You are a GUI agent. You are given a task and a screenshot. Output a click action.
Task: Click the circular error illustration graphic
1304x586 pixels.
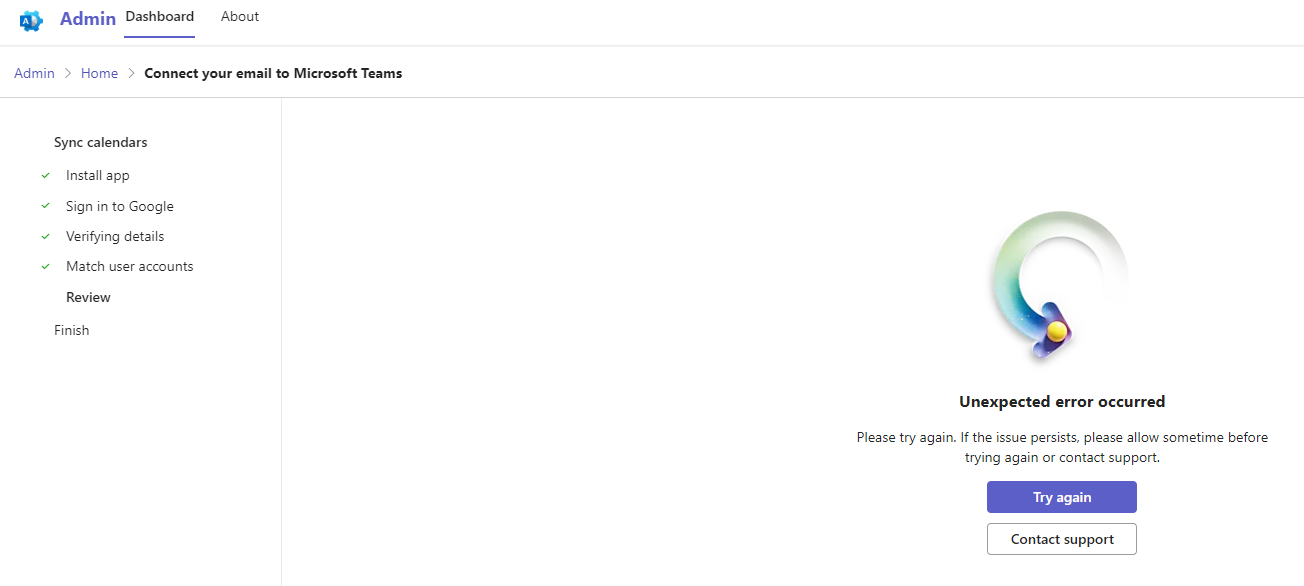coord(1061,286)
